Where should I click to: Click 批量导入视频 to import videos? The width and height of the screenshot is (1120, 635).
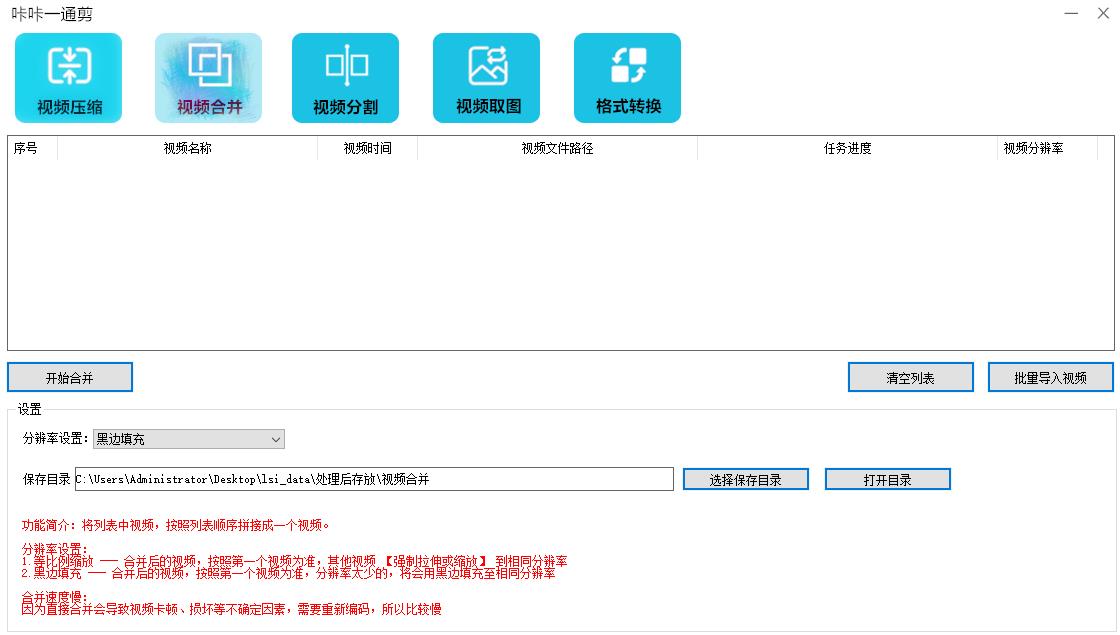pyautogui.click(x=1050, y=377)
